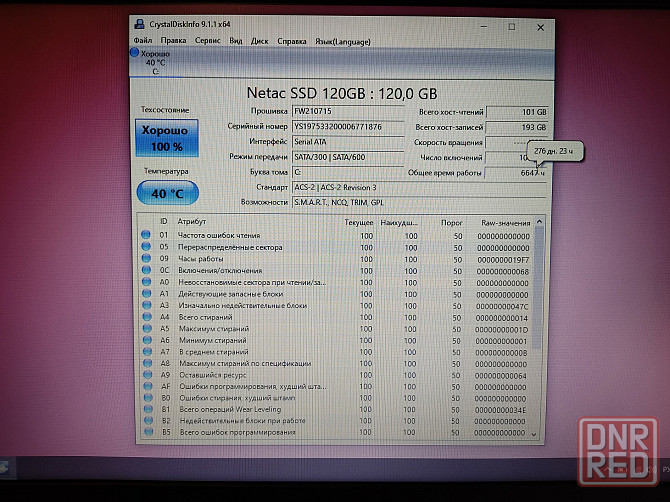Image resolution: width=670 pixels, height=502 pixels.
Task: Click the status icon for attribute 0C
Action: (147, 270)
